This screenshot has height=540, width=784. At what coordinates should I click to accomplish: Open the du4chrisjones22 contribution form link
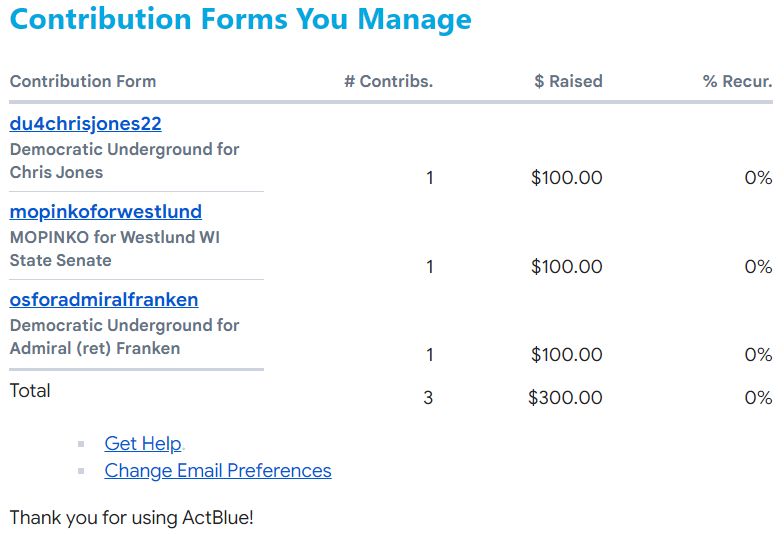85,124
